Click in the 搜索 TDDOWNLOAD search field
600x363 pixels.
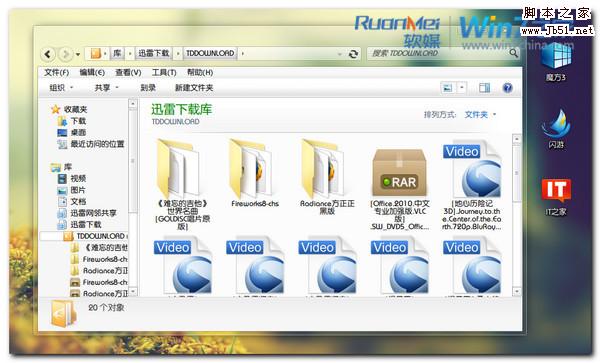[x=438, y=54]
